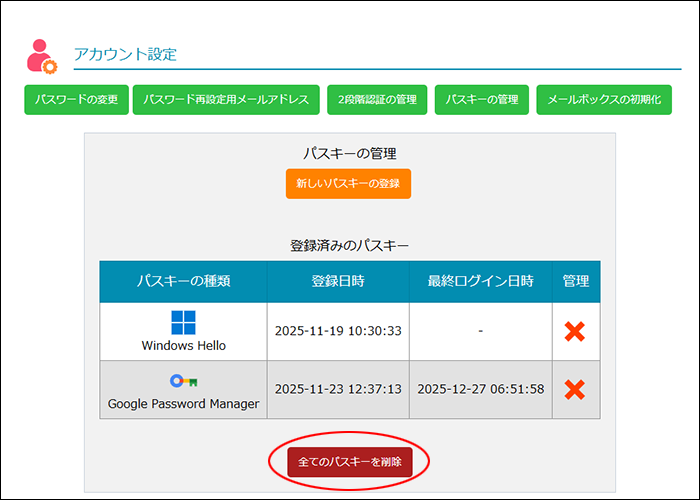Click the 登録日時 column header

click(x=338, y=281)
